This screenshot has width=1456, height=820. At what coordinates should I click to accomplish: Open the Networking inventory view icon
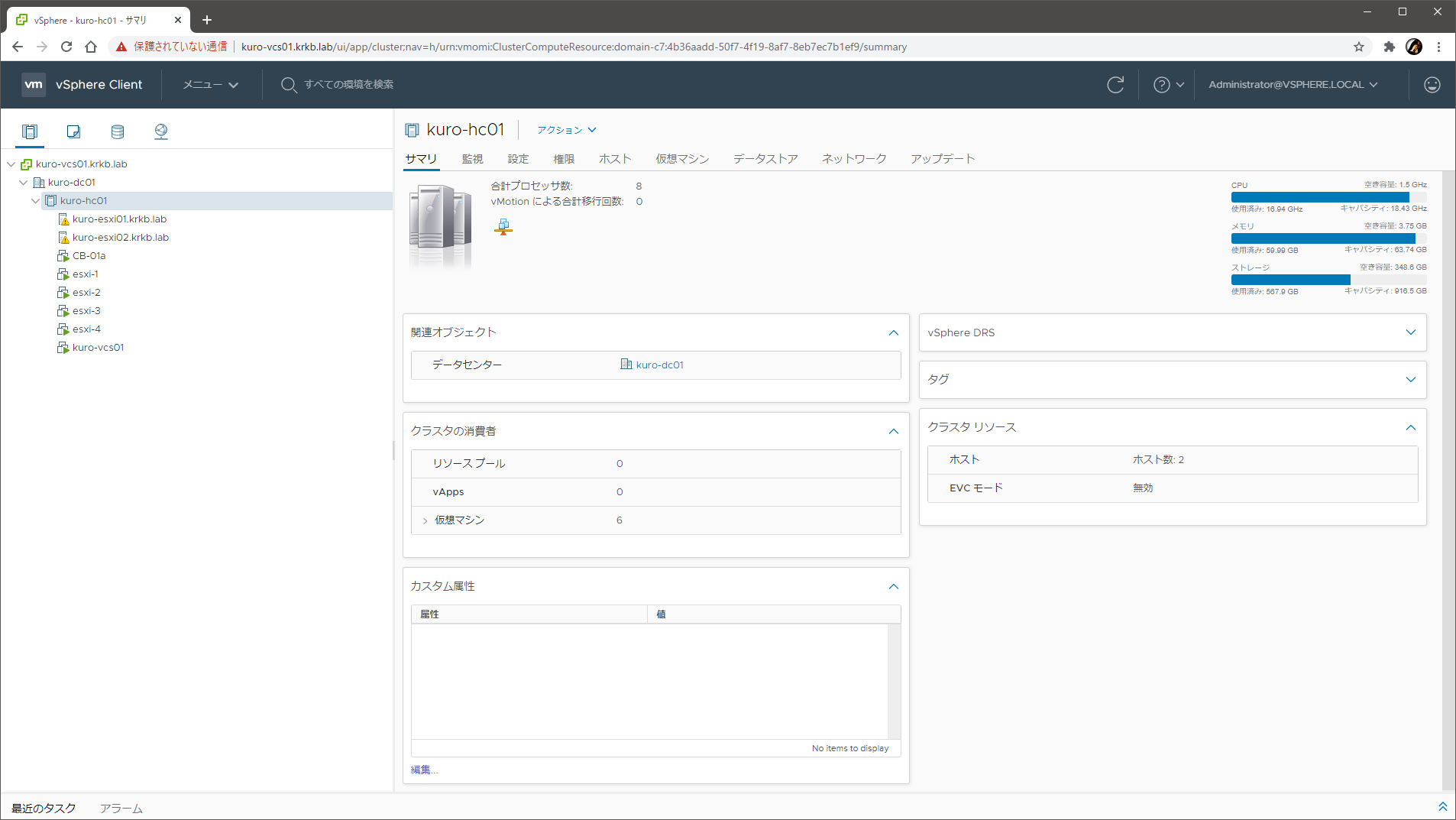(x=160, y=131)
